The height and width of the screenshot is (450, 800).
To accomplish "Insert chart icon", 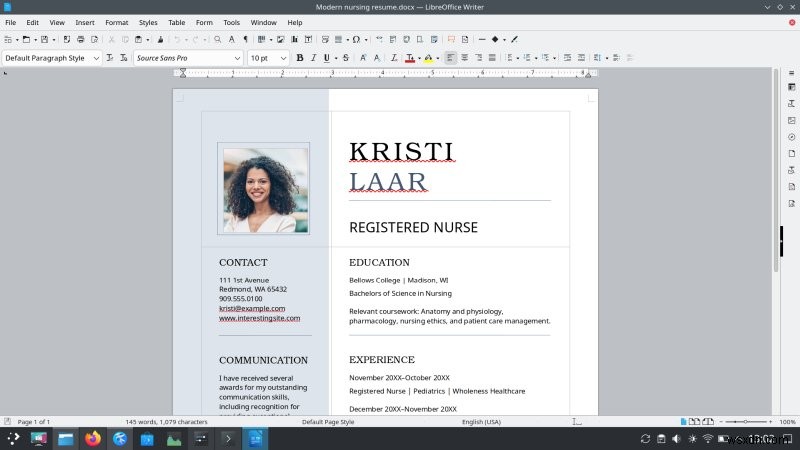I will (294, 39).
